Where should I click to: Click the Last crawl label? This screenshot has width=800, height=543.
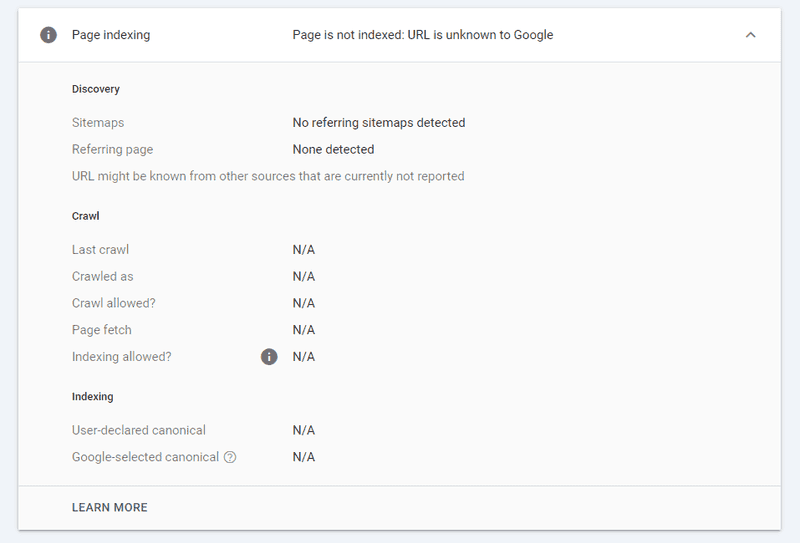tap(101, 250)
